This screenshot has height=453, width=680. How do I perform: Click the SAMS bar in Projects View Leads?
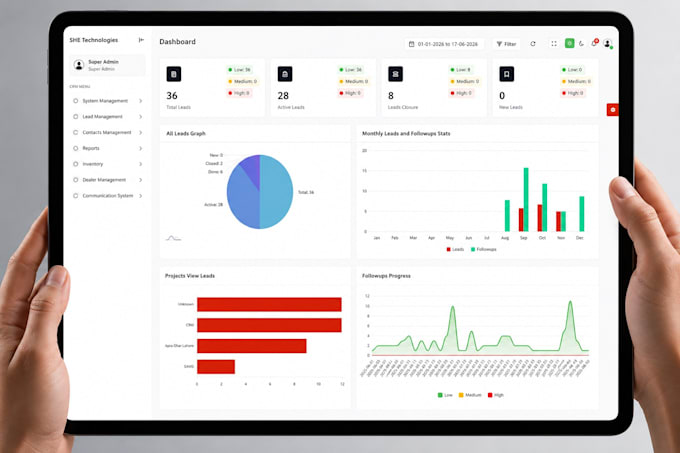coord(216,367)
